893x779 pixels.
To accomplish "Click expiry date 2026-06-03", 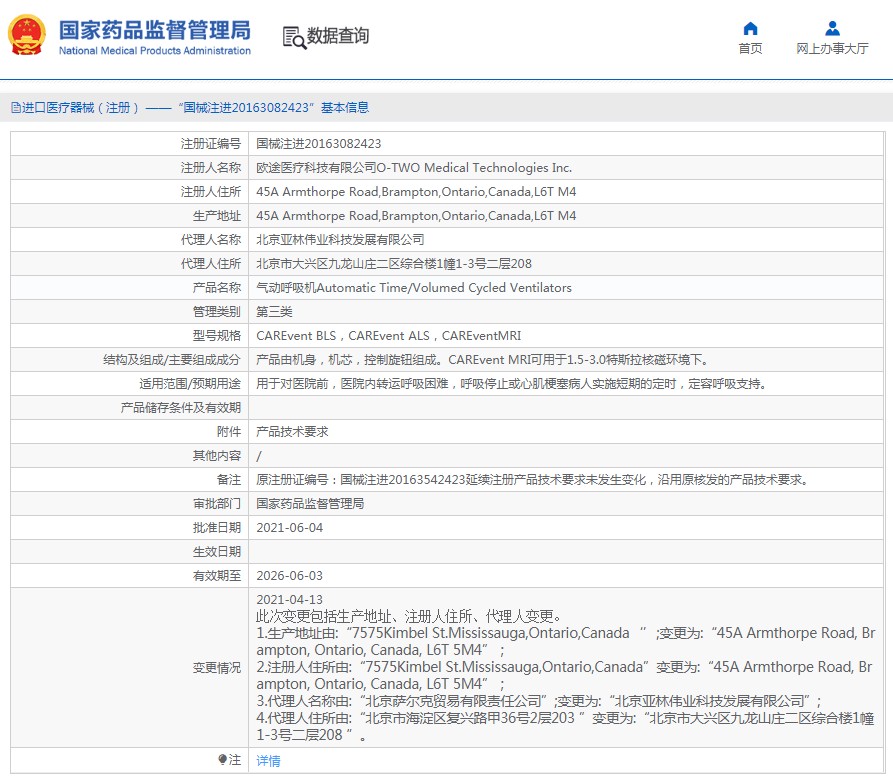I will click(x=289, y=575).
